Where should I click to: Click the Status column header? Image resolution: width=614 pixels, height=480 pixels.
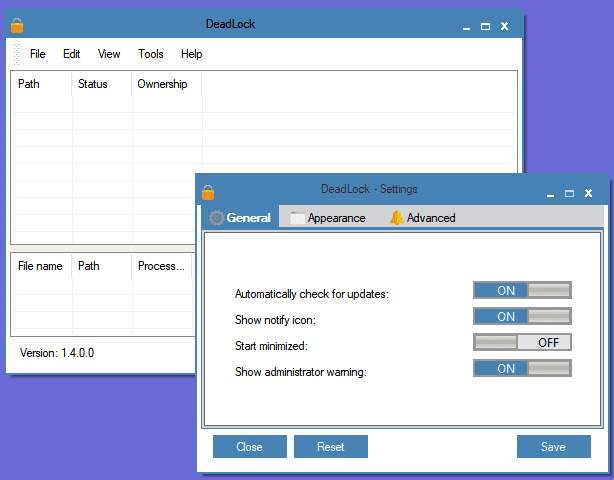point(102,84)
